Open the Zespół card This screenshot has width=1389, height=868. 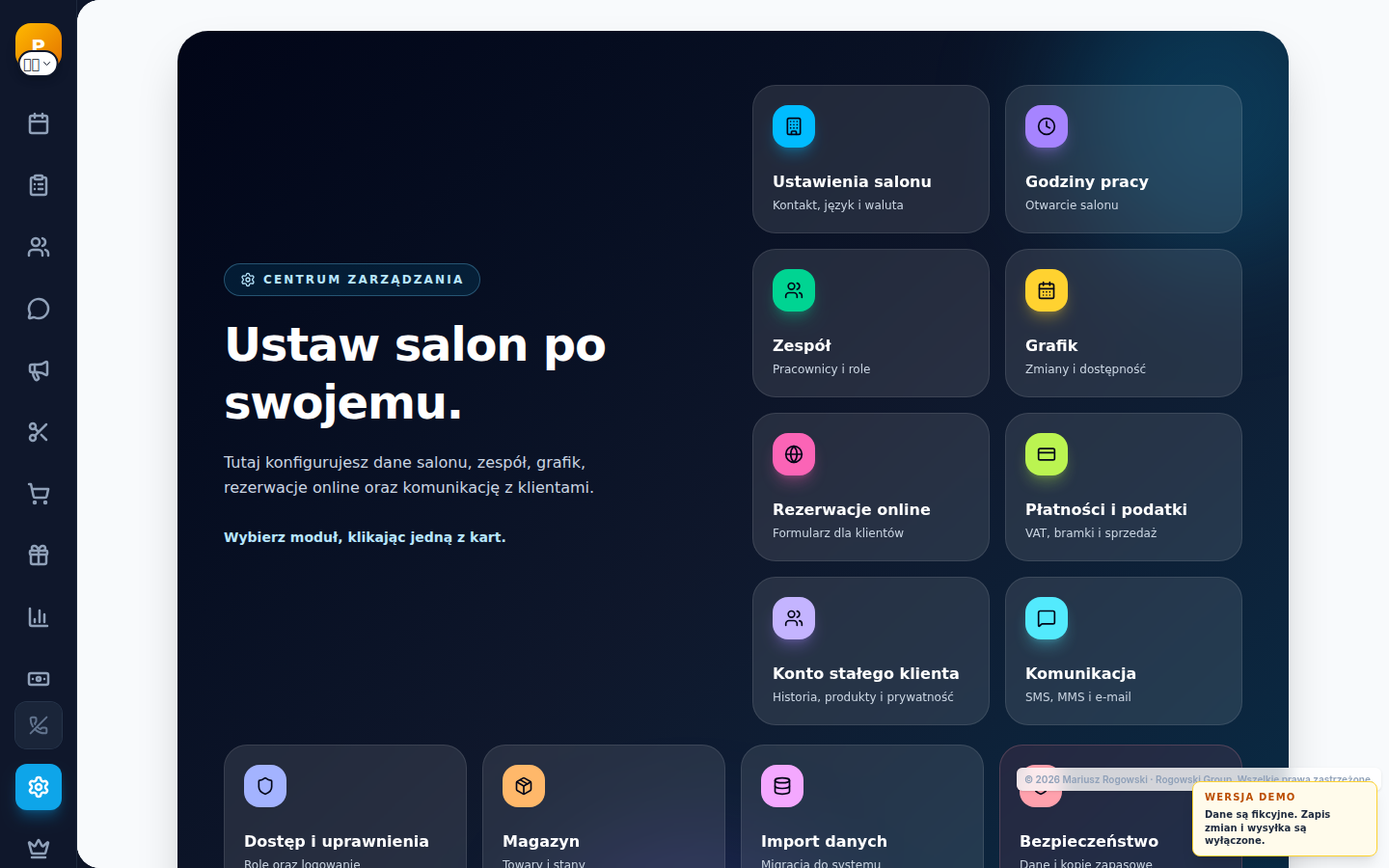pyautogui.click(x=871, y=323)
